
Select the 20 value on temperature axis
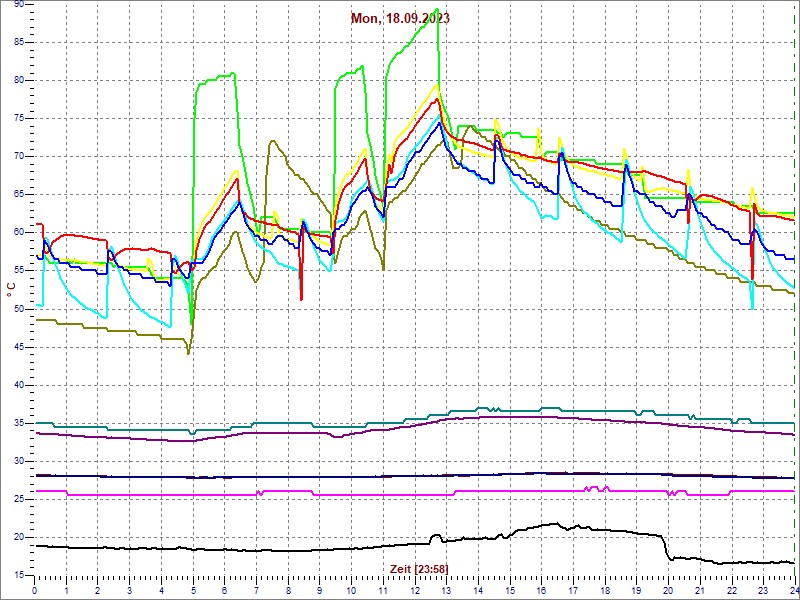point(19,537)
